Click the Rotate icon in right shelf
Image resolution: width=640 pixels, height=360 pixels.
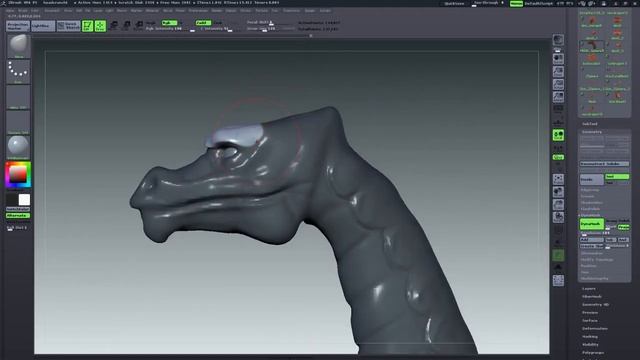tap(558, 217)
